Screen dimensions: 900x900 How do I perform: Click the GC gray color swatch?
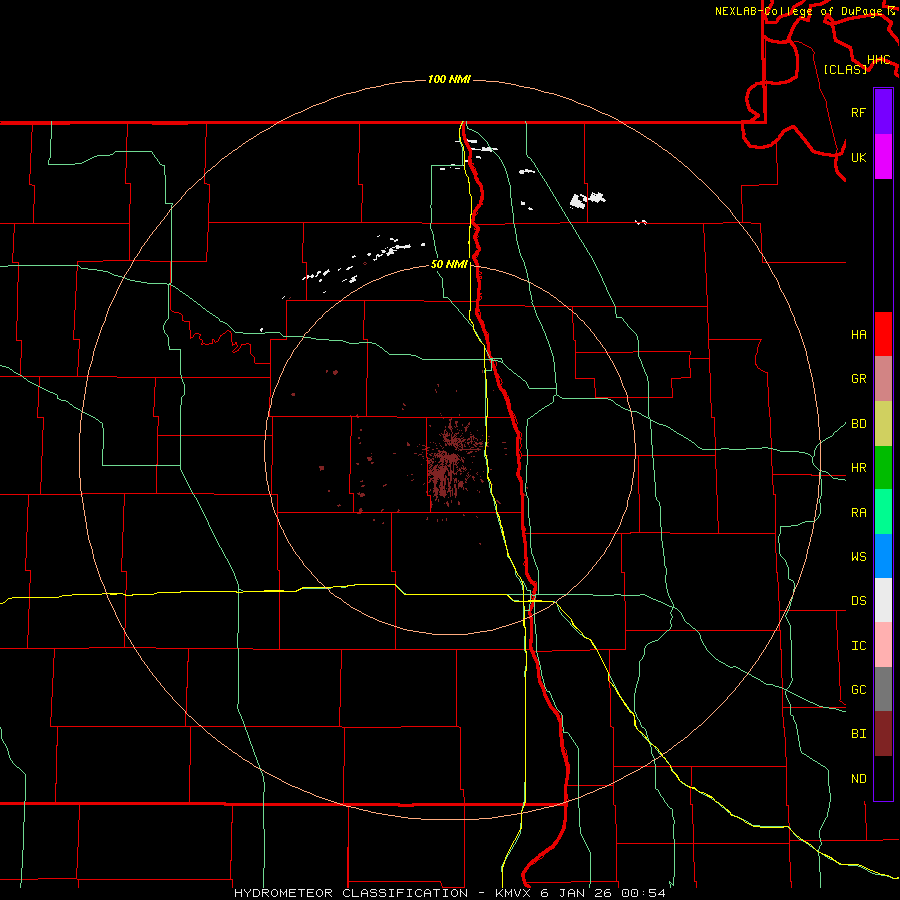pos(883,689)
